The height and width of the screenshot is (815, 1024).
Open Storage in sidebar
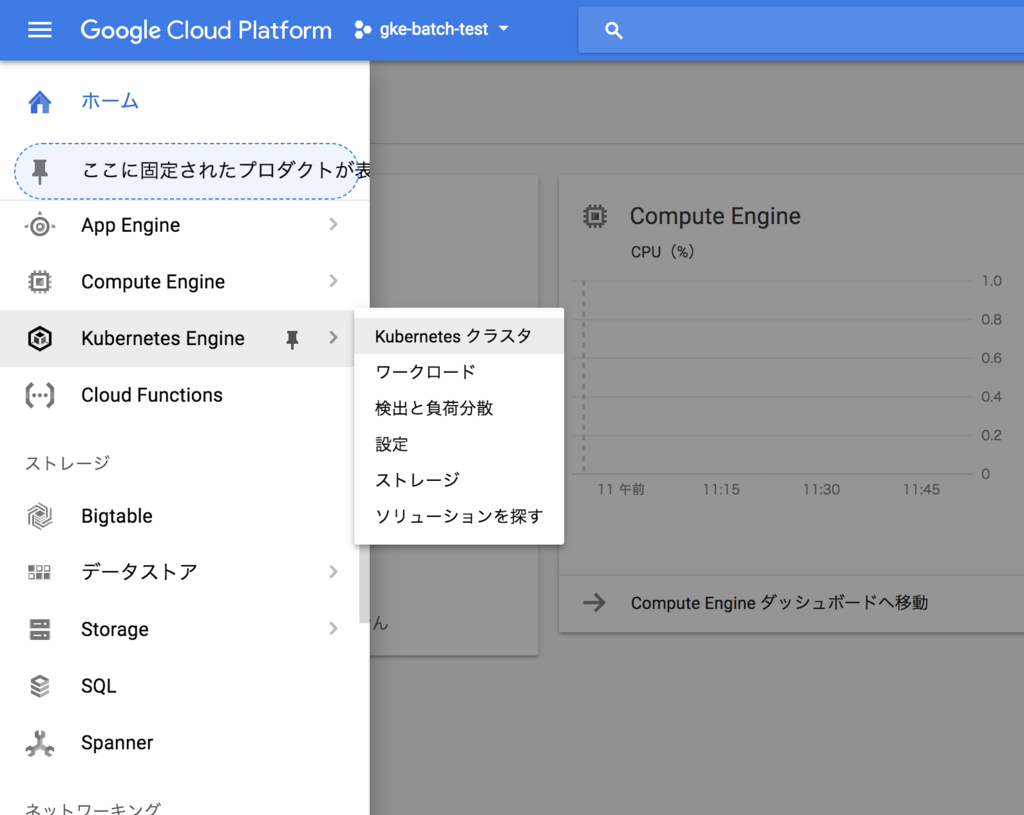115,630
